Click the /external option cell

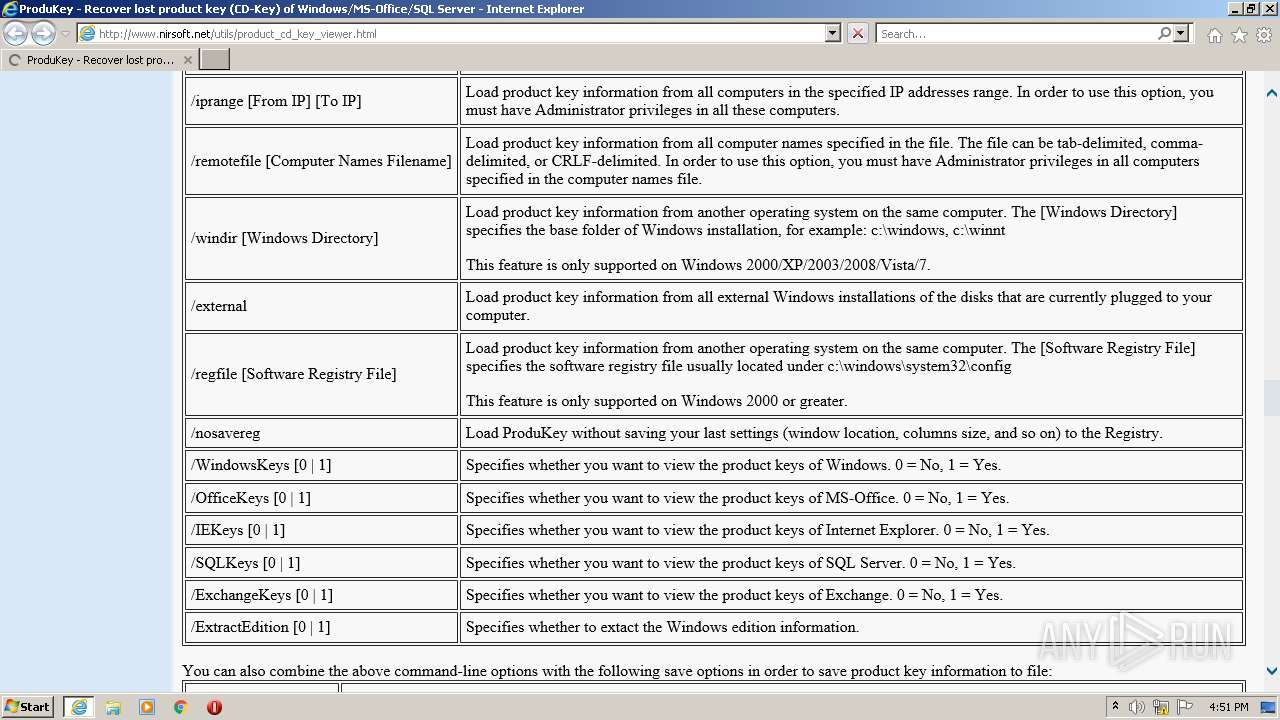[321, 306]
